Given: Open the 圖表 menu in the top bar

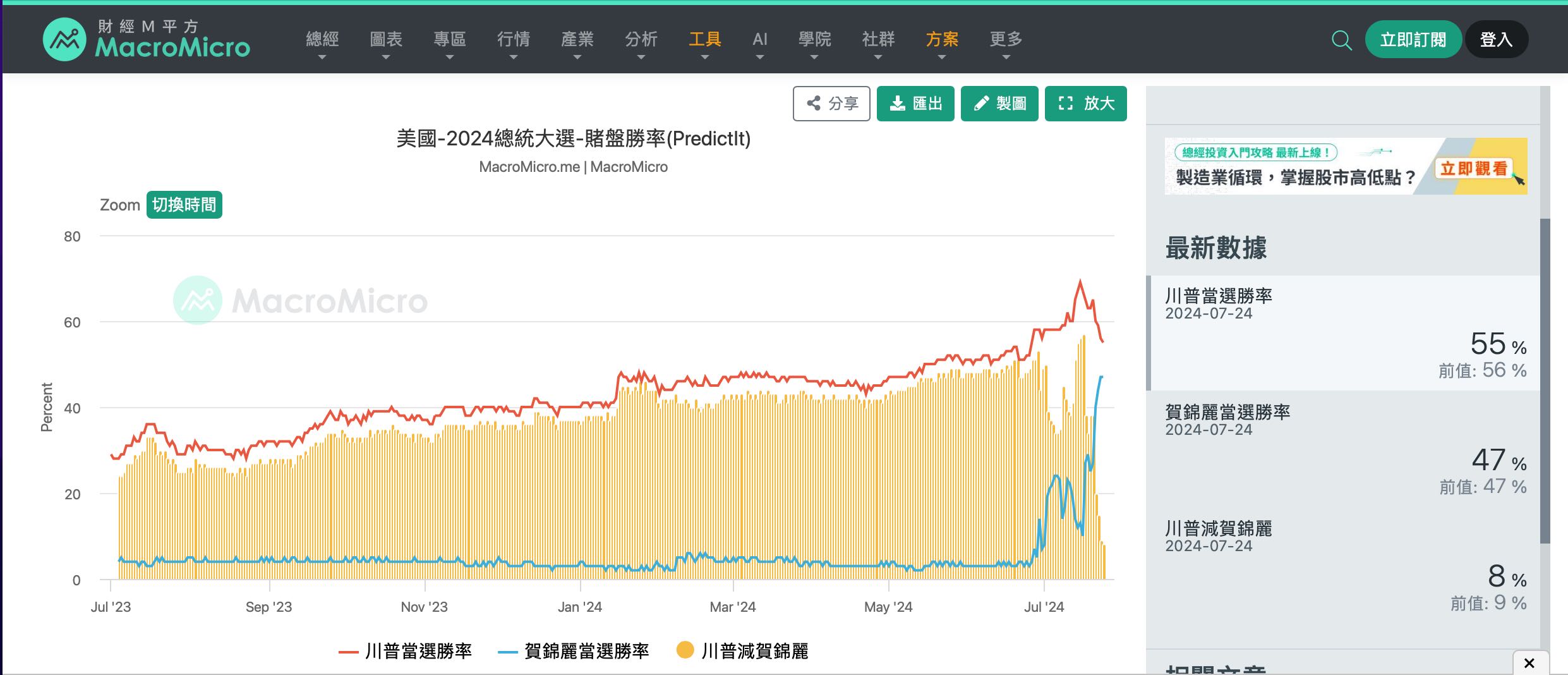Looking at the screenshot, I should click(387, 39).
